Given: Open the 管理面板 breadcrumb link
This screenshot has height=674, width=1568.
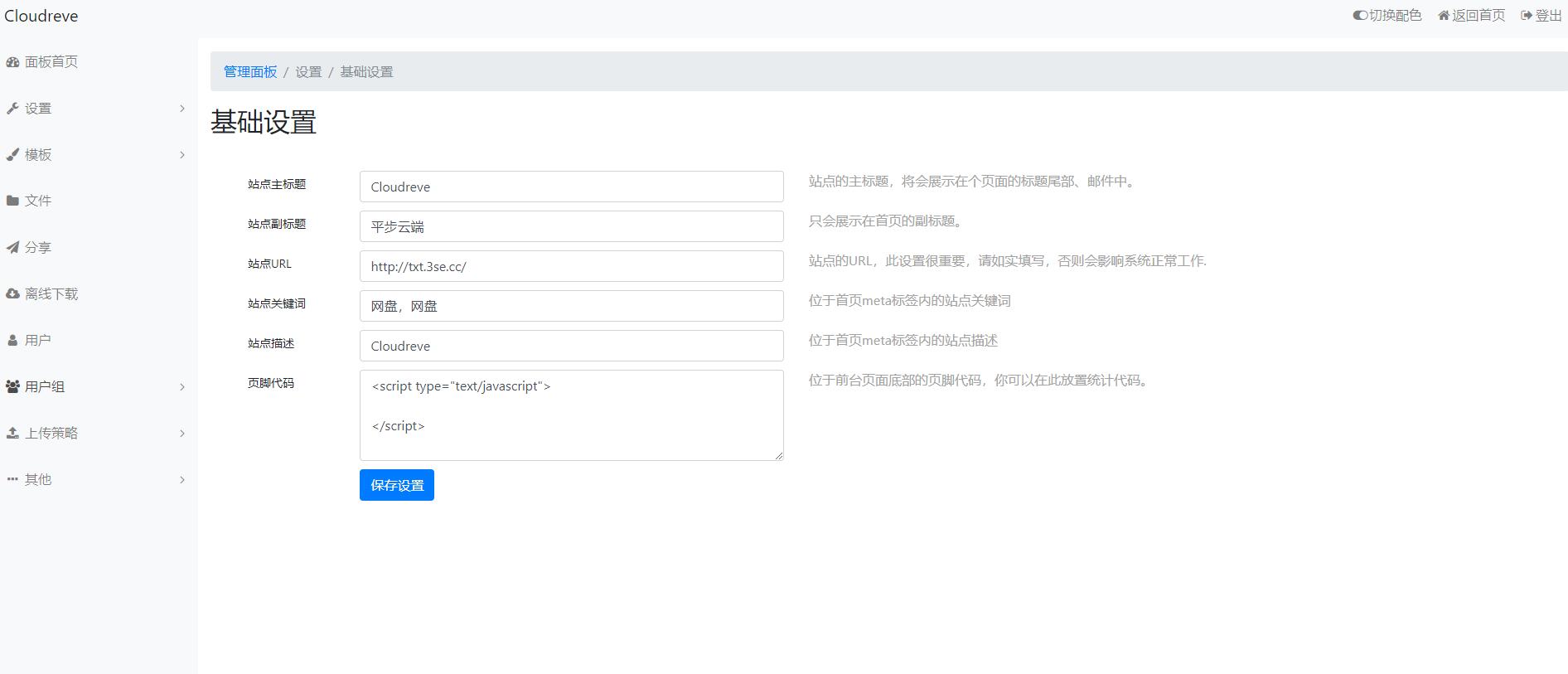Looking at the screenshot, I should [250, 72].
